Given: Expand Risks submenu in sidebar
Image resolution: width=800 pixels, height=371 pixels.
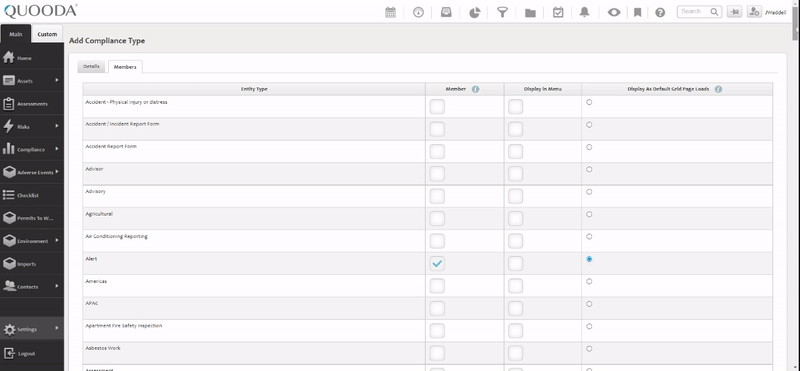Looking at the screenshot, I should [57, 126].
